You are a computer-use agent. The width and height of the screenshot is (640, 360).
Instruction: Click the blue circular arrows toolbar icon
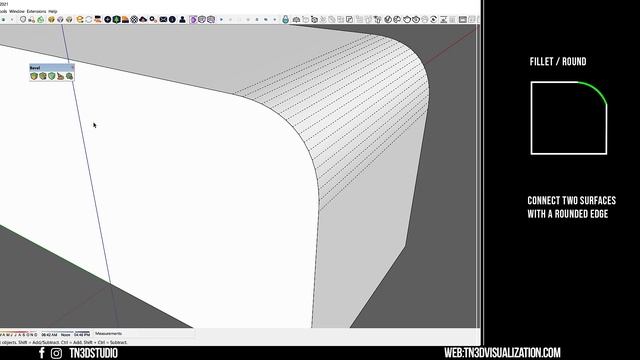89,19
